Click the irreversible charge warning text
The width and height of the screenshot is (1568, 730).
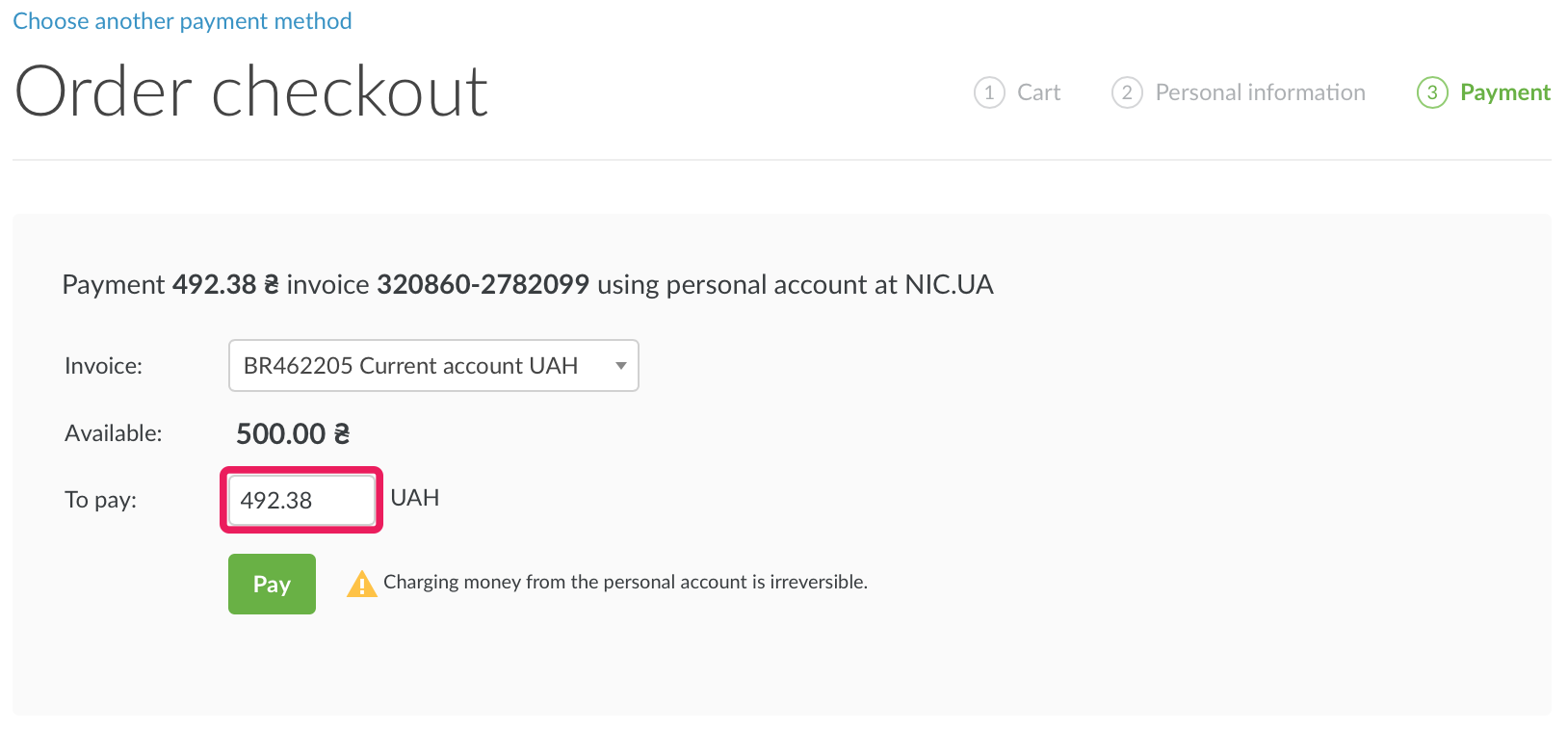[x=625, y=582]
